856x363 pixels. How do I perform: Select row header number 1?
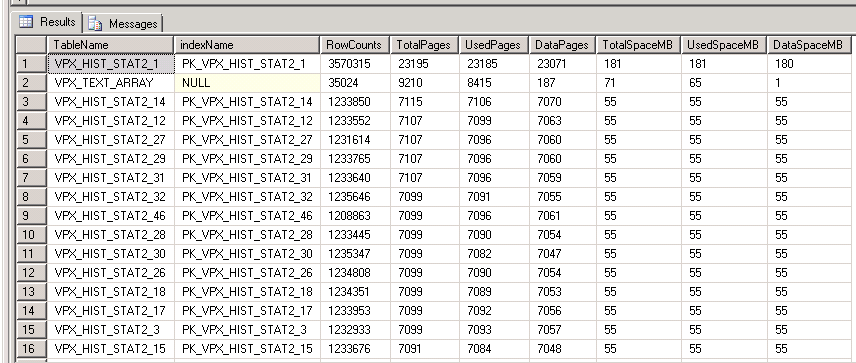tap(31, 64)
